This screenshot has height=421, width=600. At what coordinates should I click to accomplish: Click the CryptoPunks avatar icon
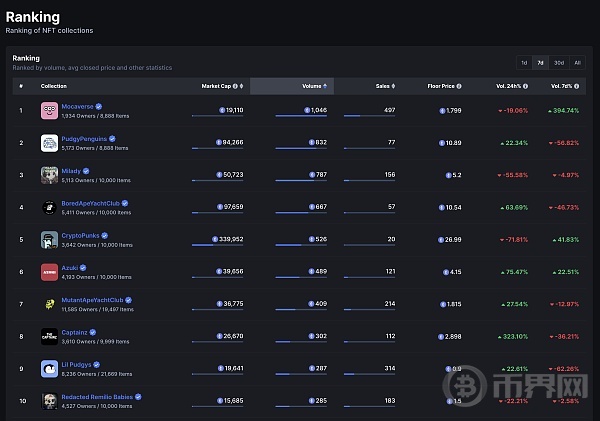[x=49, y=240]
